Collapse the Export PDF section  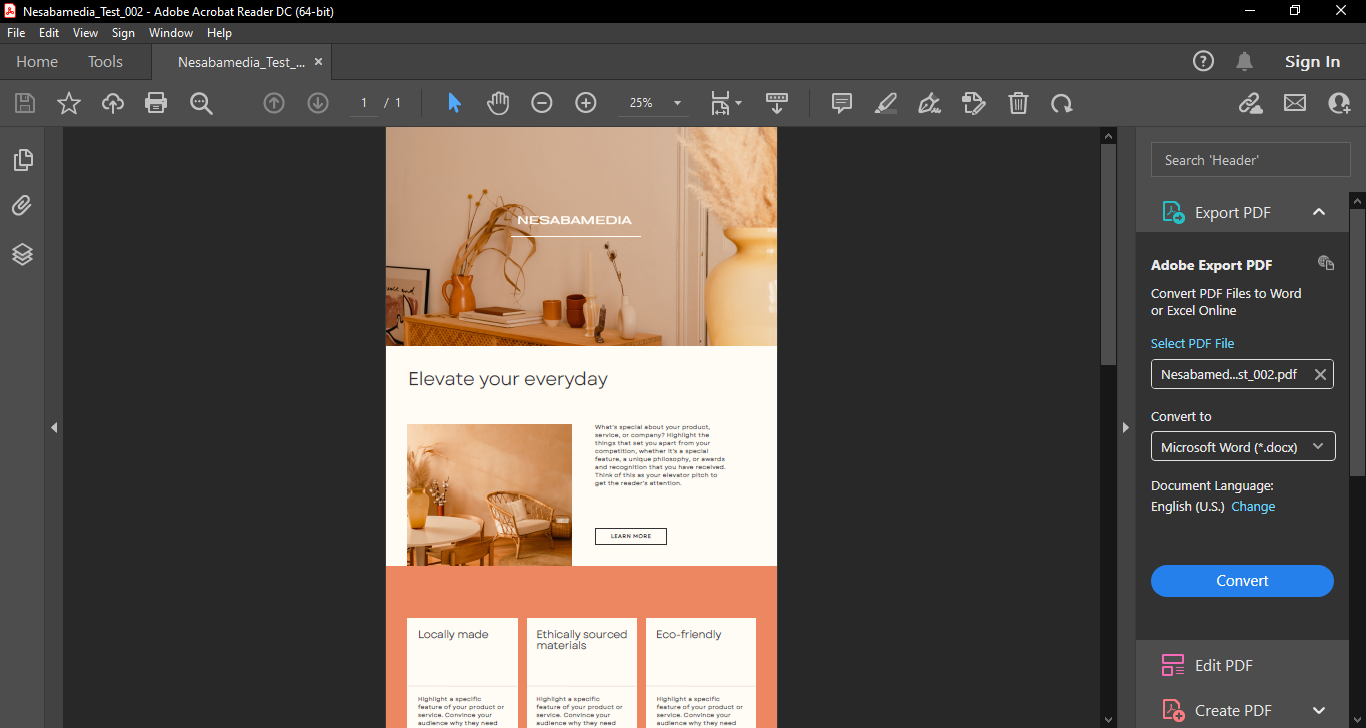(1318, 212)
